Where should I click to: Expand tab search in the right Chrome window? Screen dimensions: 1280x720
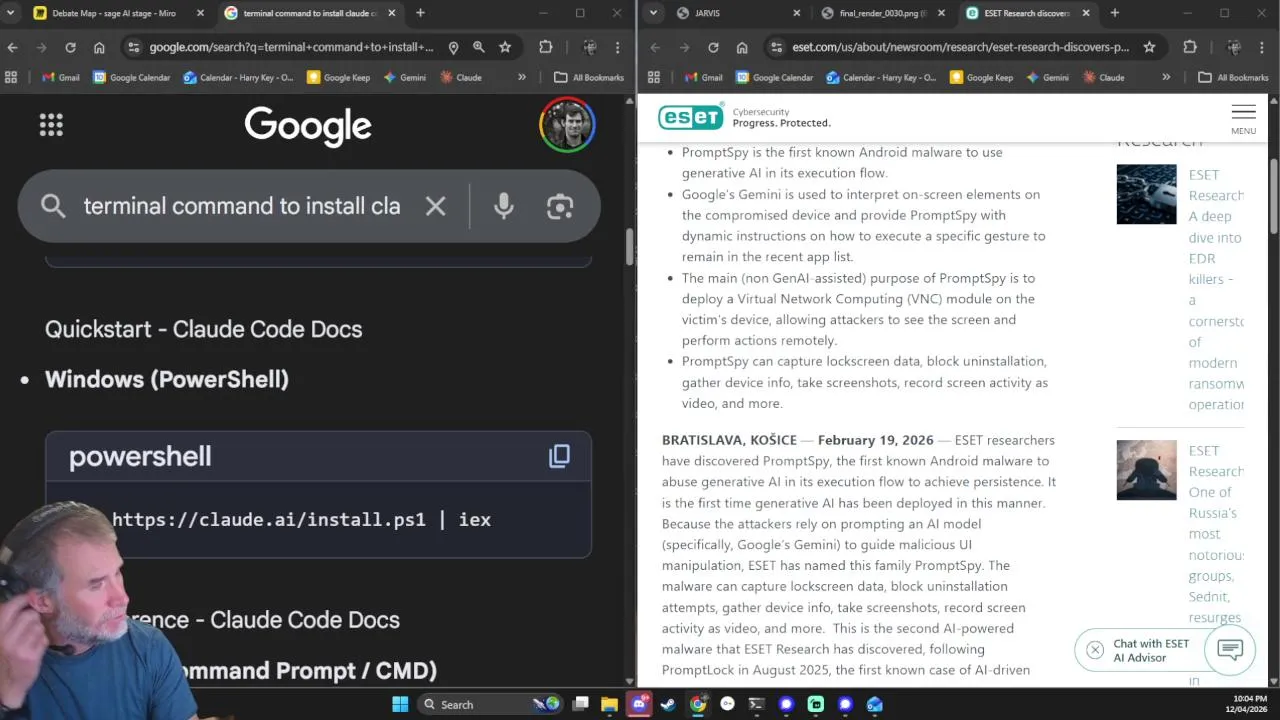tap(653, 13)
